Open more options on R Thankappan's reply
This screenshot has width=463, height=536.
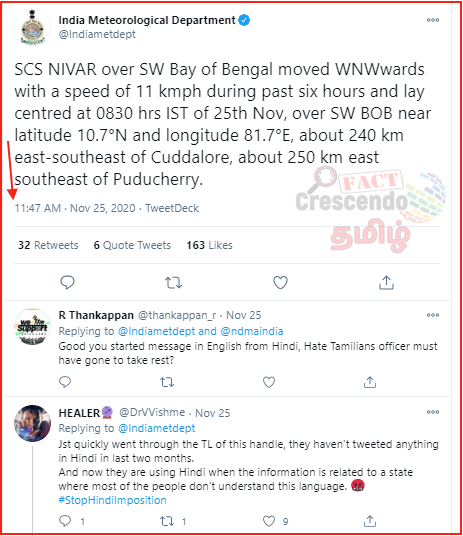tap(433, 315)
